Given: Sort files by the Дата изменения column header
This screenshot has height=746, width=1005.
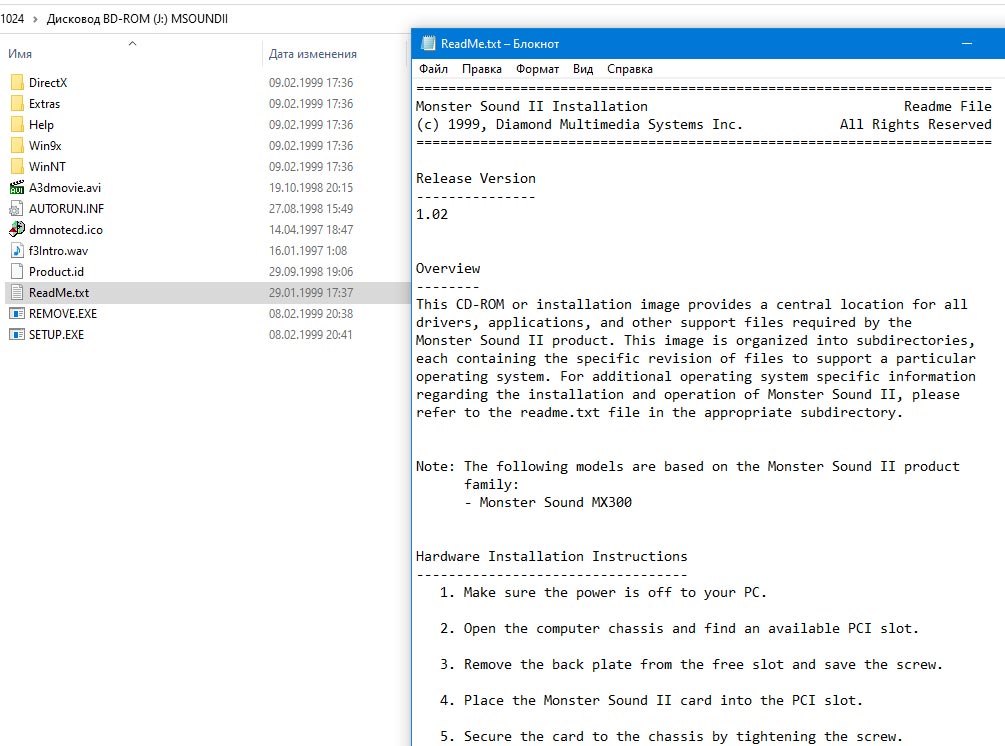Looking at the screenshot, I should 313,54.
